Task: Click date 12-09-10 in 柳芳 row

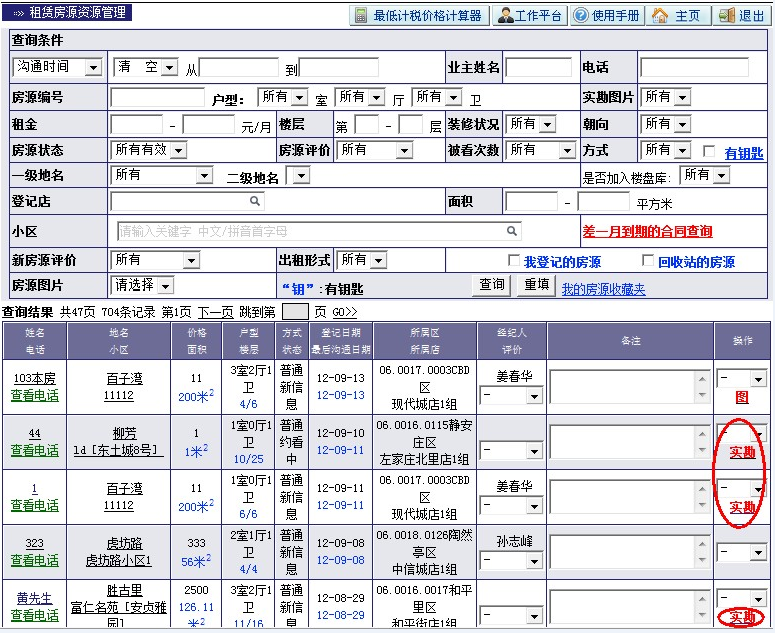Action: coord(341,433)
